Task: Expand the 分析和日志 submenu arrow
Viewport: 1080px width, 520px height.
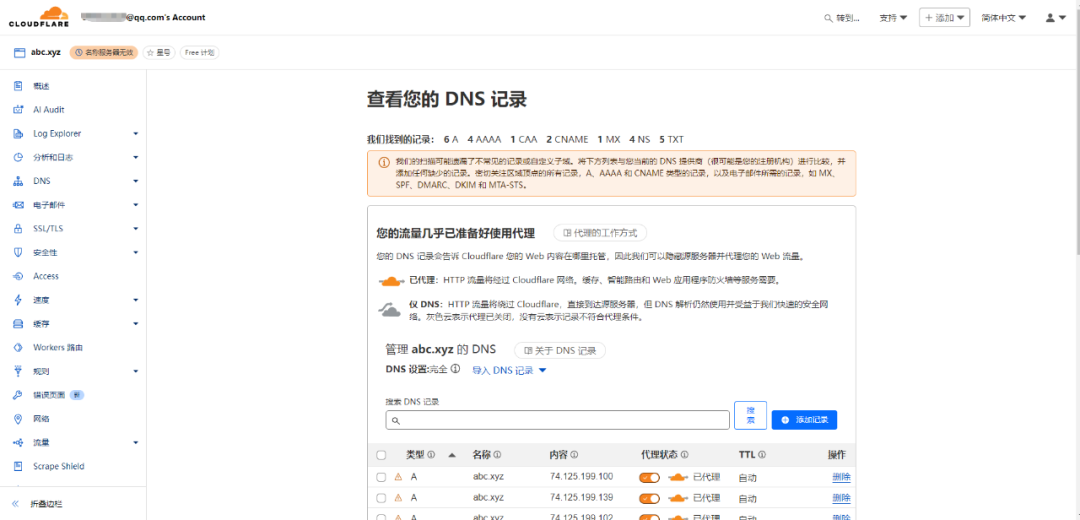Action: [136, 157]
